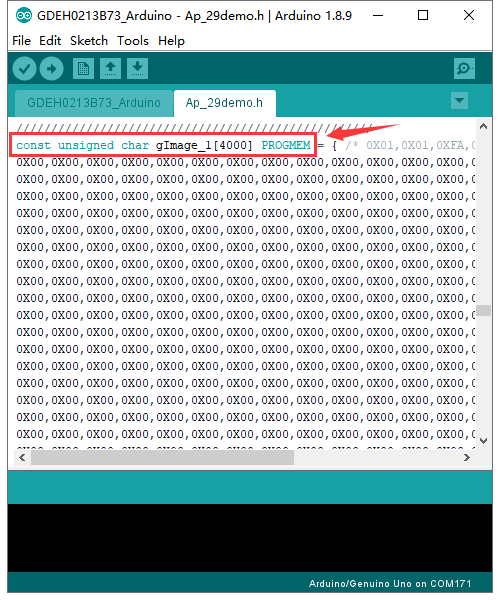
Task: Click the Arduino logo in title bar
Action: point(24,16)
